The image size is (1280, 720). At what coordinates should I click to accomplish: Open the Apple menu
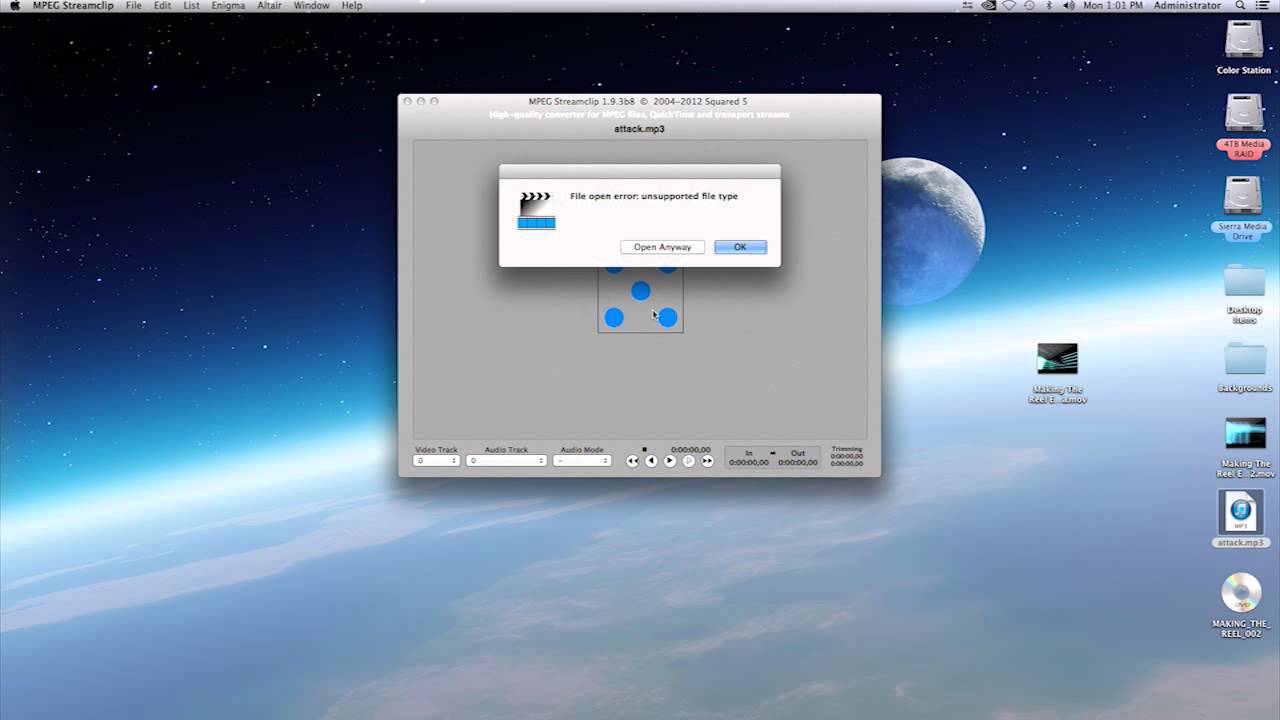(x=14, y=6)
